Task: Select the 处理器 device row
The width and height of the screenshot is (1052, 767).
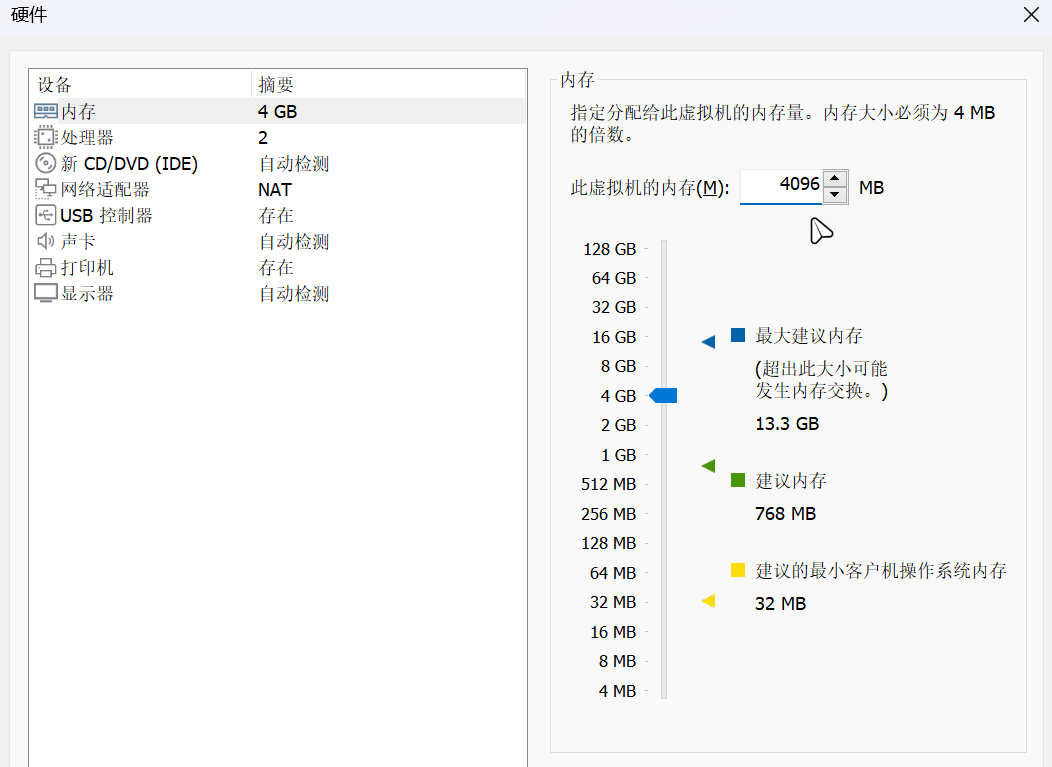Action: pyautogui.click(x=277, y=137)
